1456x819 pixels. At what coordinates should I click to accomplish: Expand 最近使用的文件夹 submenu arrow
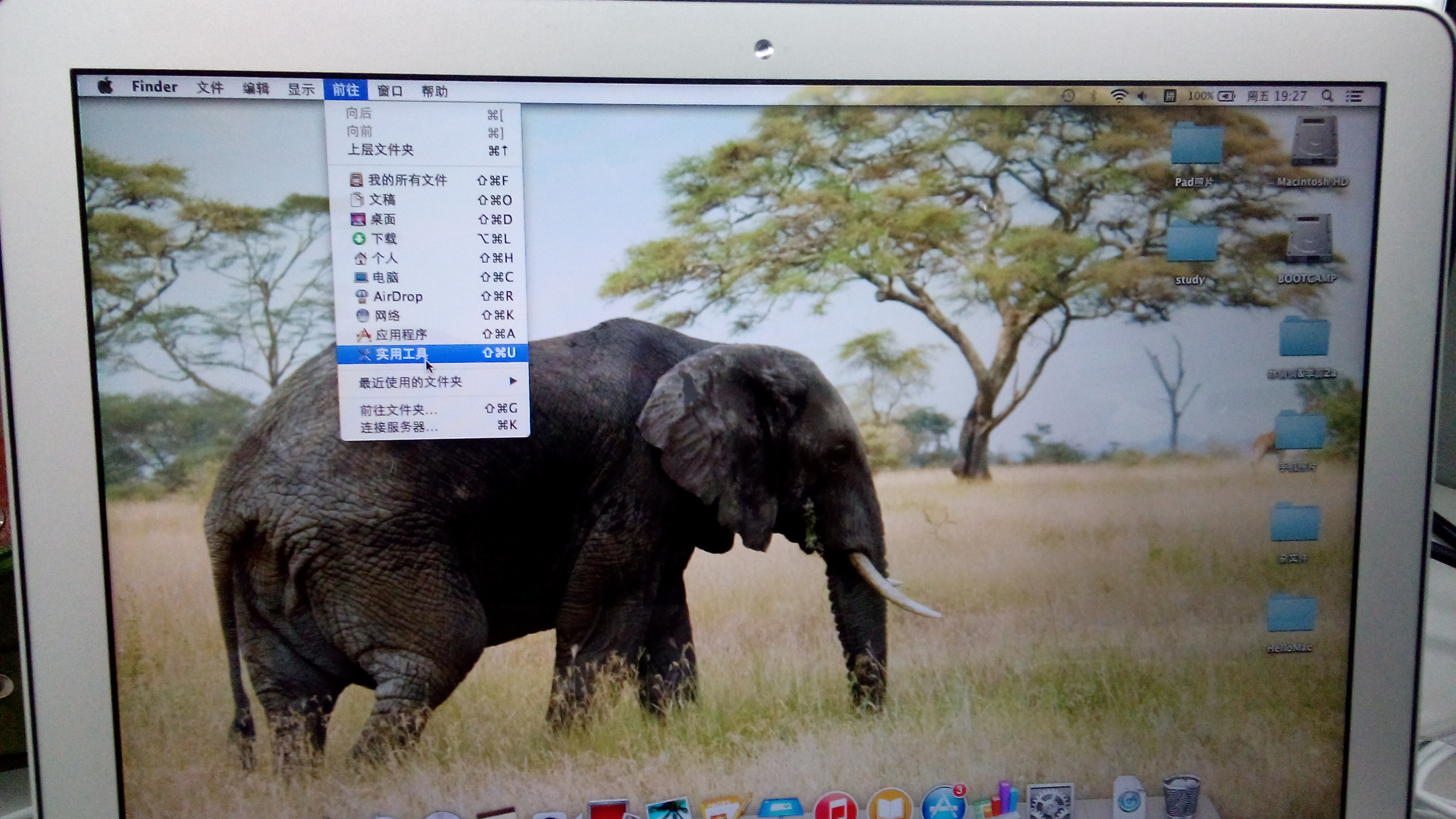tap(512, 382)
